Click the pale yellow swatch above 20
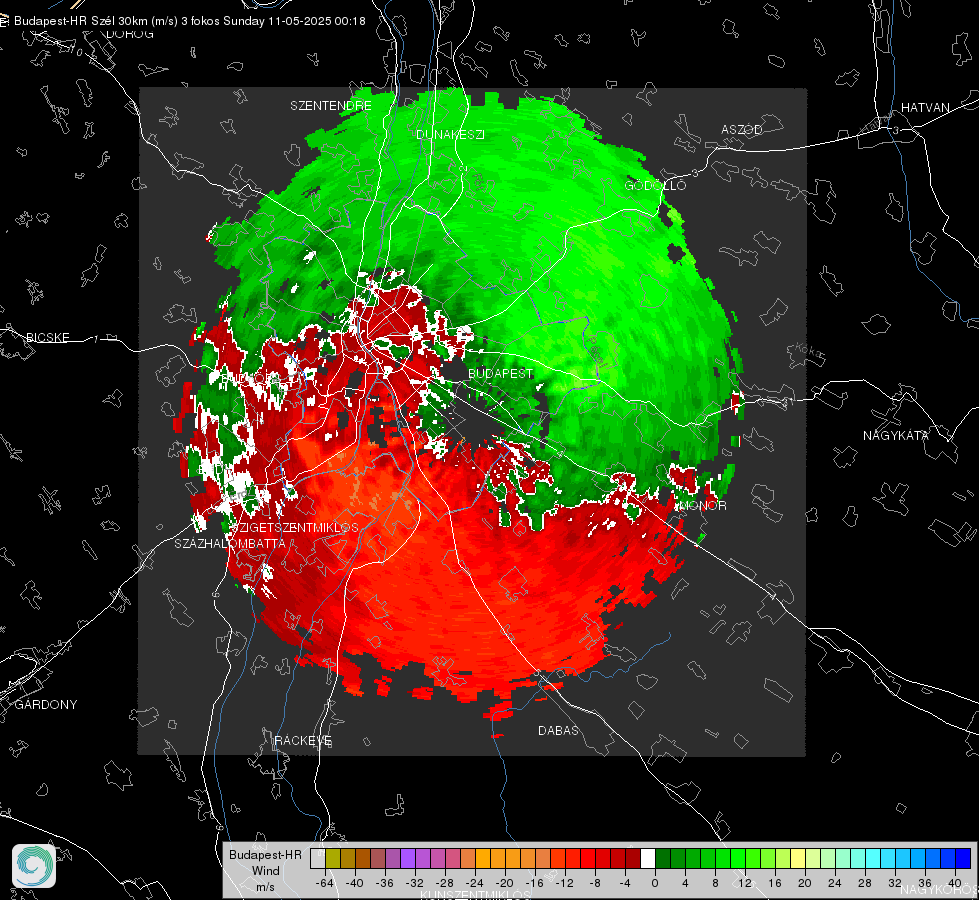The image size is (979, 900). point(798,858)
